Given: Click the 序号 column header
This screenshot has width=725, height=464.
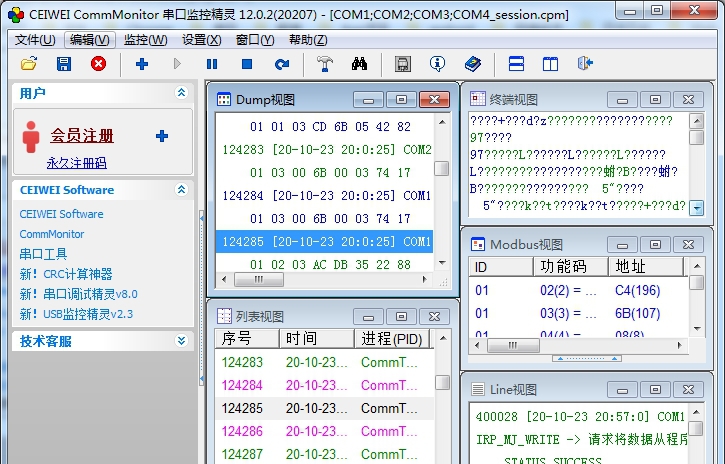Looking at the screenshot, I should (x=247, y=338).
